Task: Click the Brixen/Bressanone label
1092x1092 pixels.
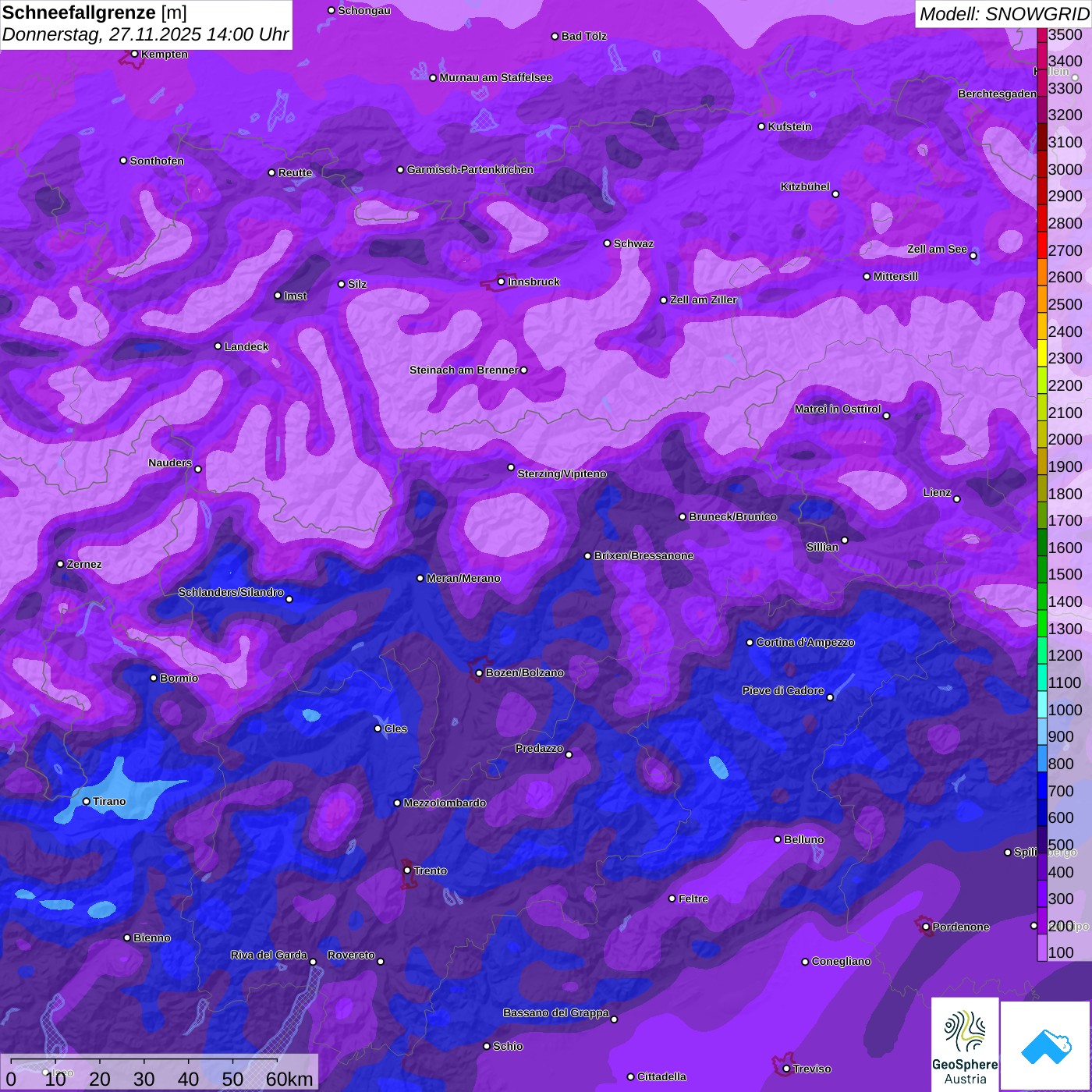Action: point(643,555)
